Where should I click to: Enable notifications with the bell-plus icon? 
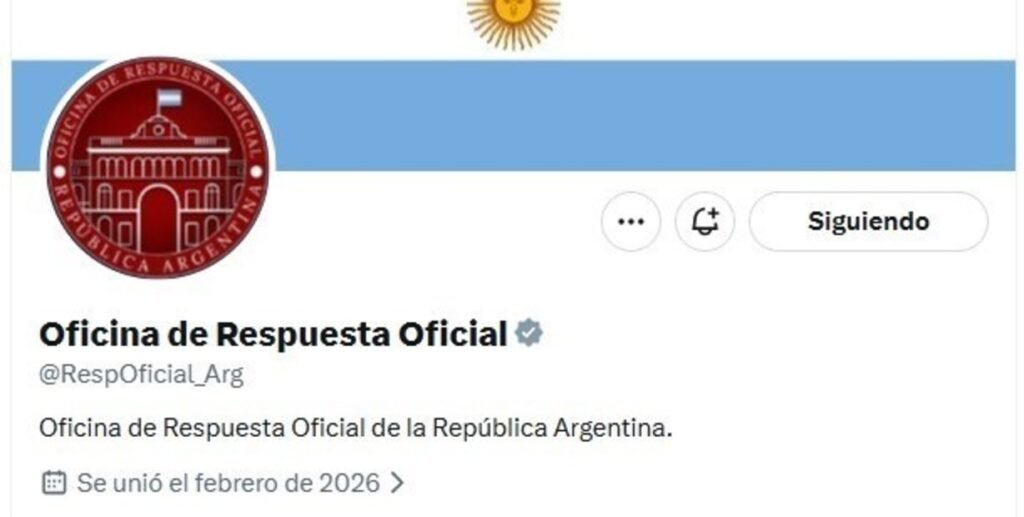click(x=705, y=221)
